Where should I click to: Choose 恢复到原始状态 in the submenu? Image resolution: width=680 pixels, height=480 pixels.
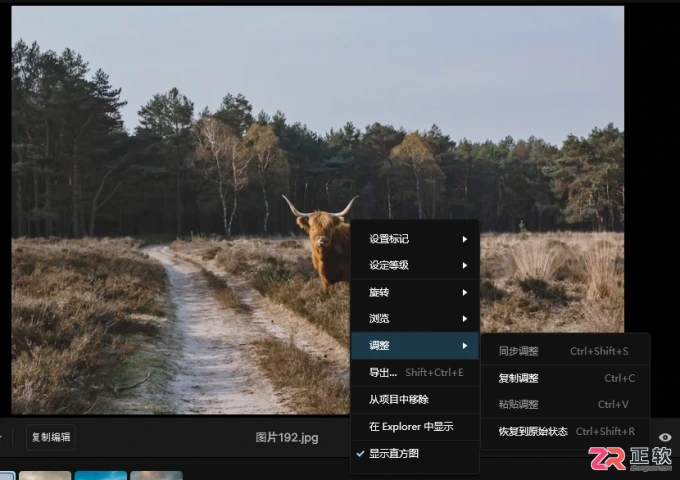point(565,431)
